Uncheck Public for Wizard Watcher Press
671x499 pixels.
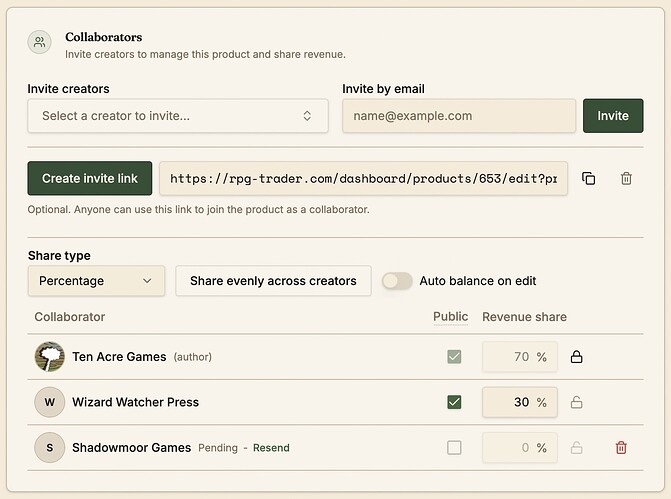[x=454, y=402]
